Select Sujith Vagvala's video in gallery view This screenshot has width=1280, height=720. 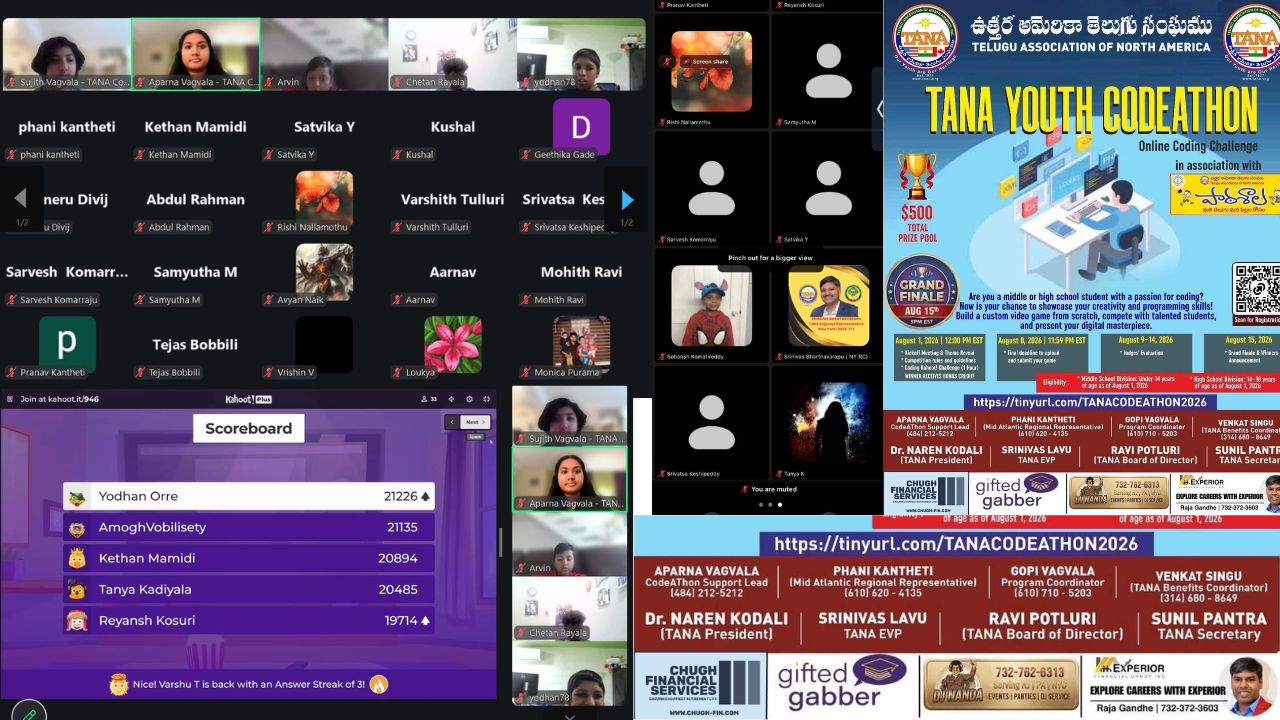pos(66,54)
